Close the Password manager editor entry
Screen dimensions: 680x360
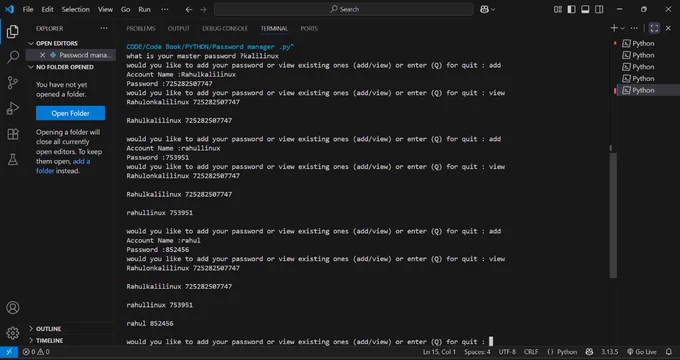pos(42,55)
